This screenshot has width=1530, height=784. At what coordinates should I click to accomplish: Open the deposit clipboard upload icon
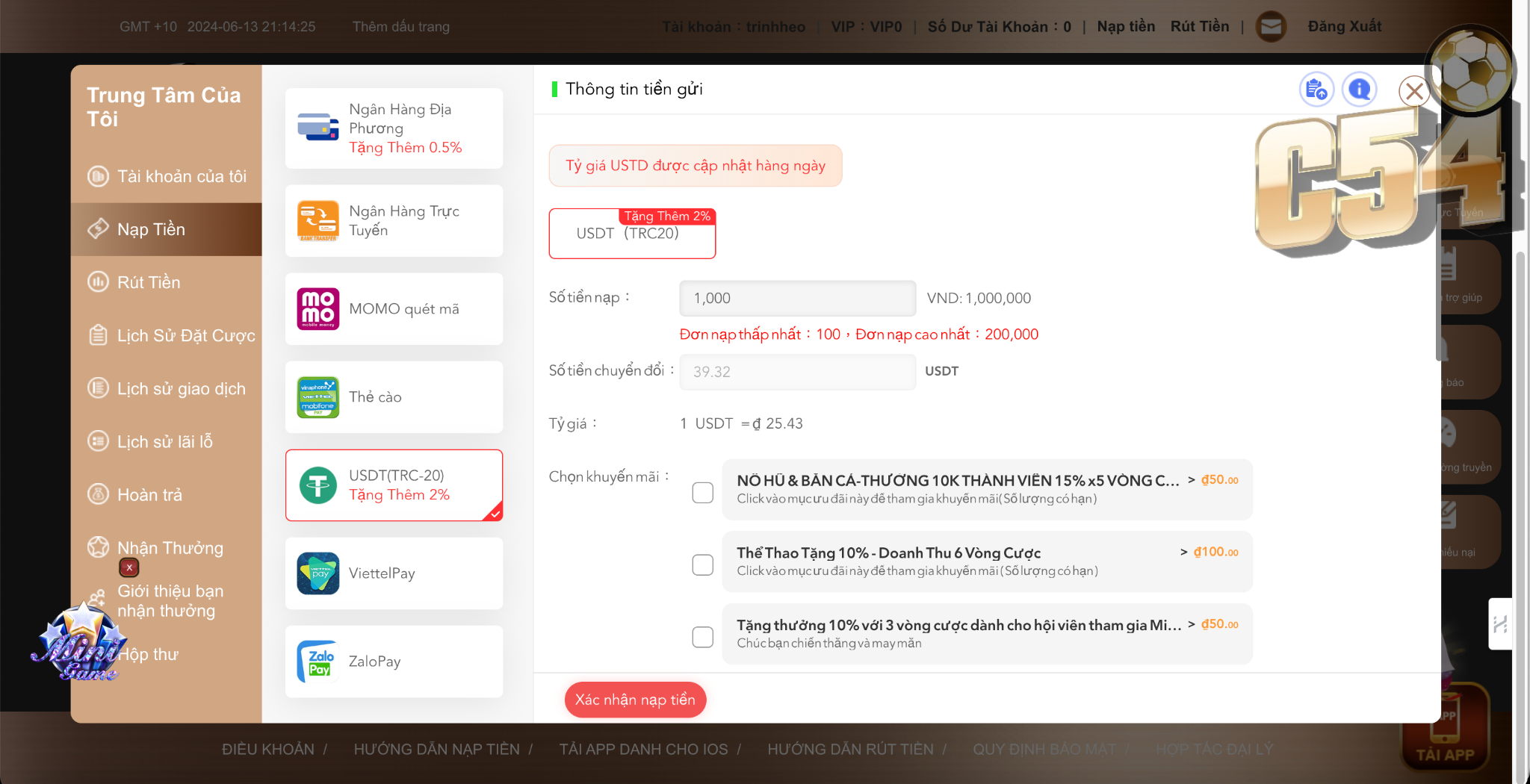[1316, 90]
